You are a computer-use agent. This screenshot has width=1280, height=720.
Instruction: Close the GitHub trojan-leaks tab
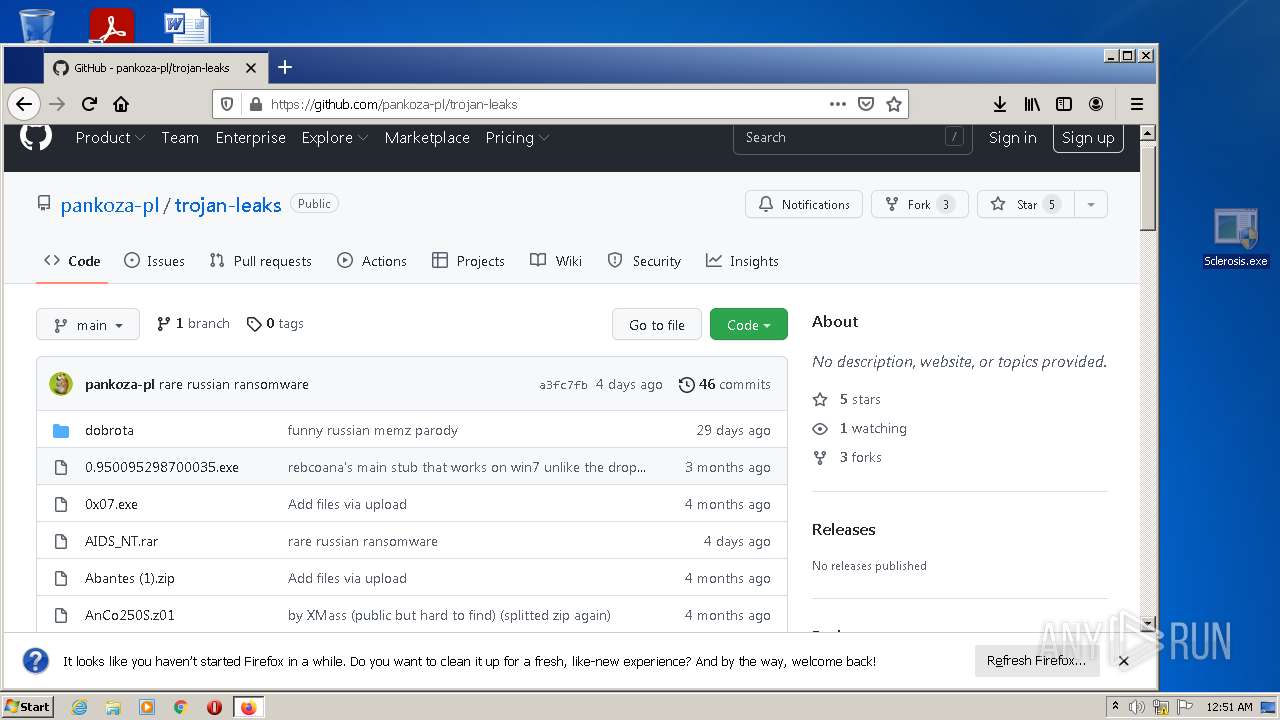251,68
